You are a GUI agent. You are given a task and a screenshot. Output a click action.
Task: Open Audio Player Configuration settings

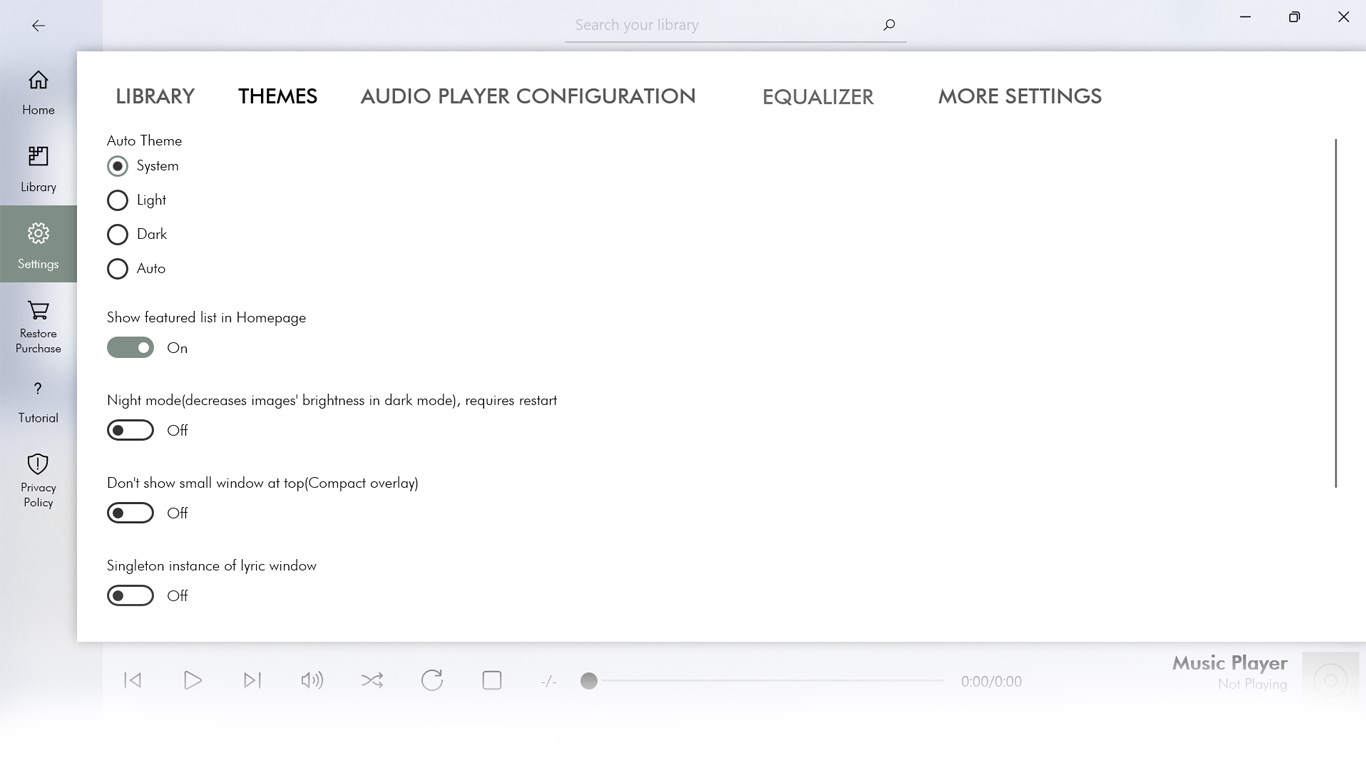click(528, 96)
